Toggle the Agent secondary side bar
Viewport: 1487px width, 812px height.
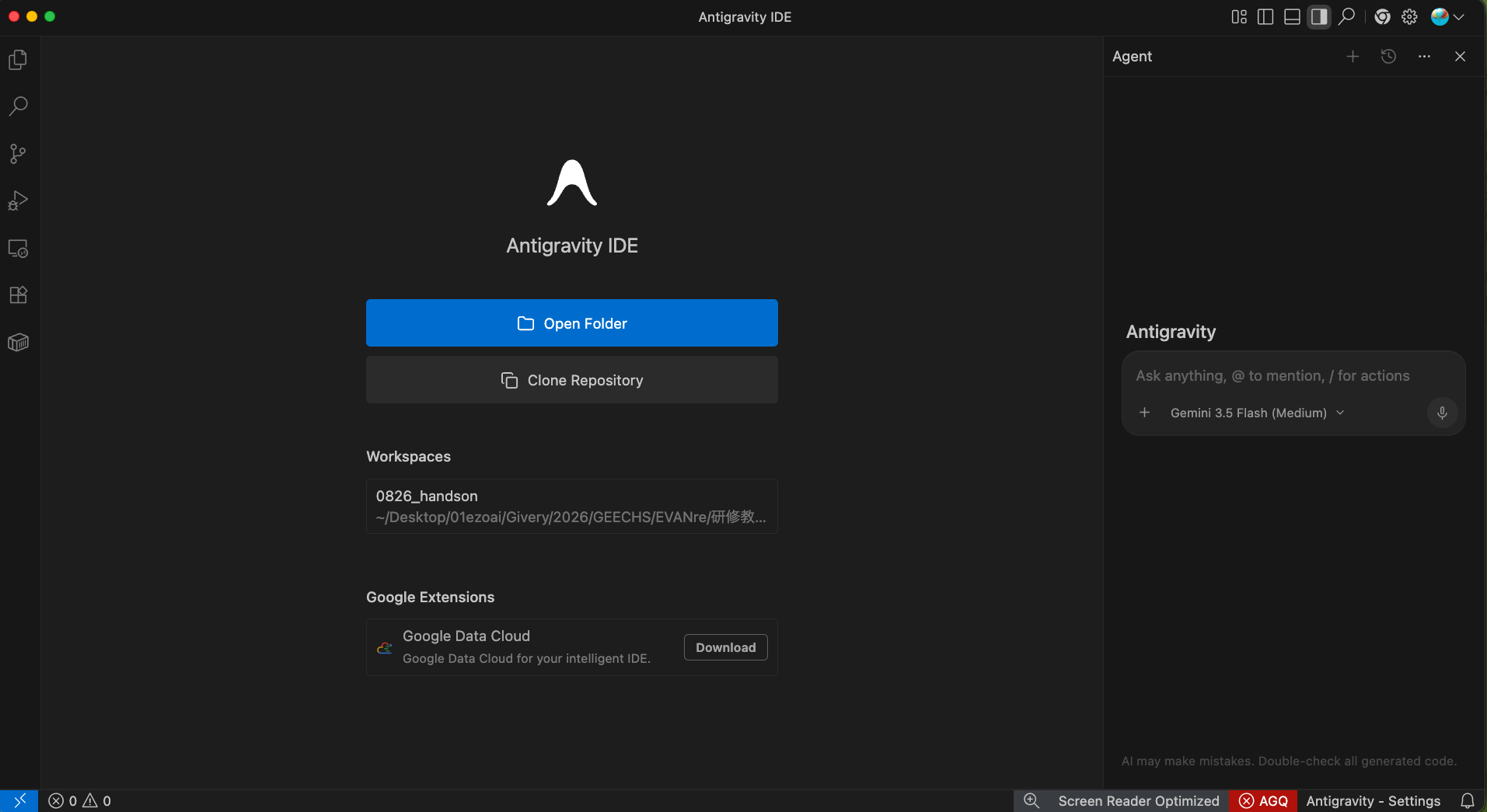click(1319, 17)
